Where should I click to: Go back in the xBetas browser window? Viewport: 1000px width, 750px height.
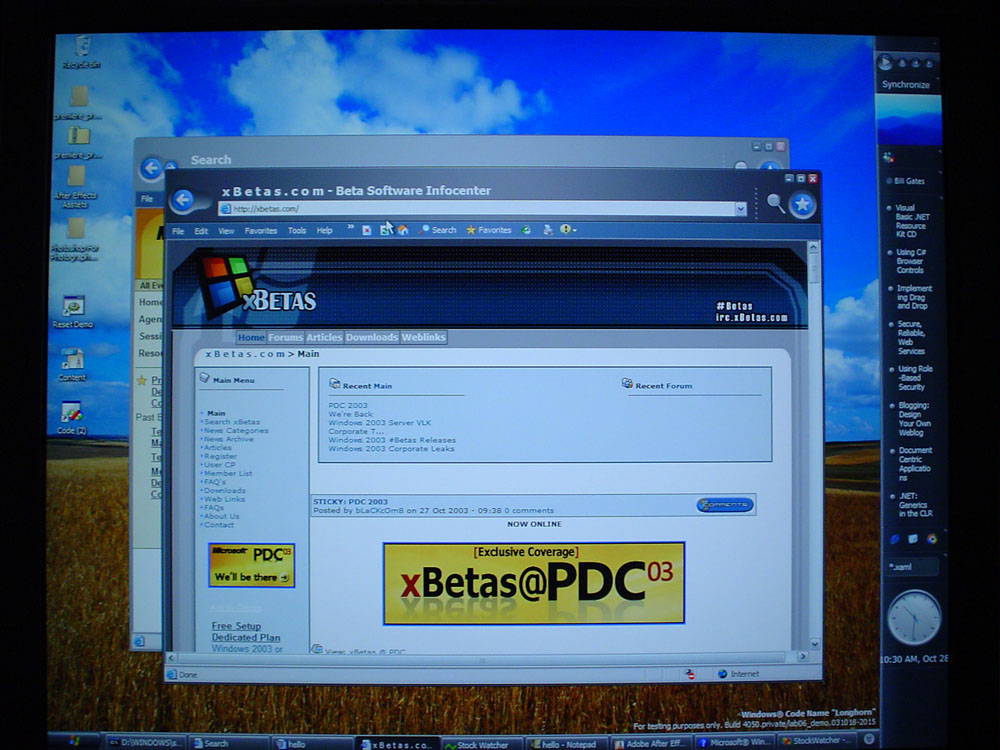[x=182, y=200]
